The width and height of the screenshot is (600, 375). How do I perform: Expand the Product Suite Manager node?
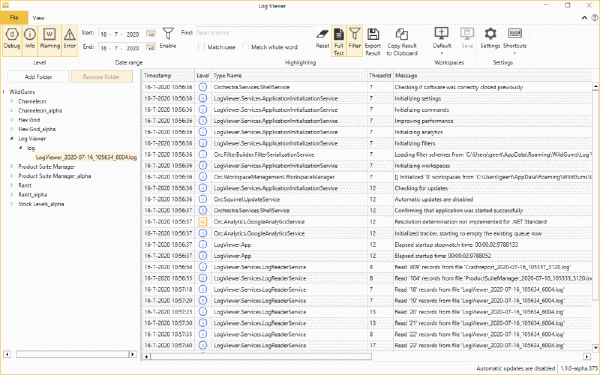12,166
